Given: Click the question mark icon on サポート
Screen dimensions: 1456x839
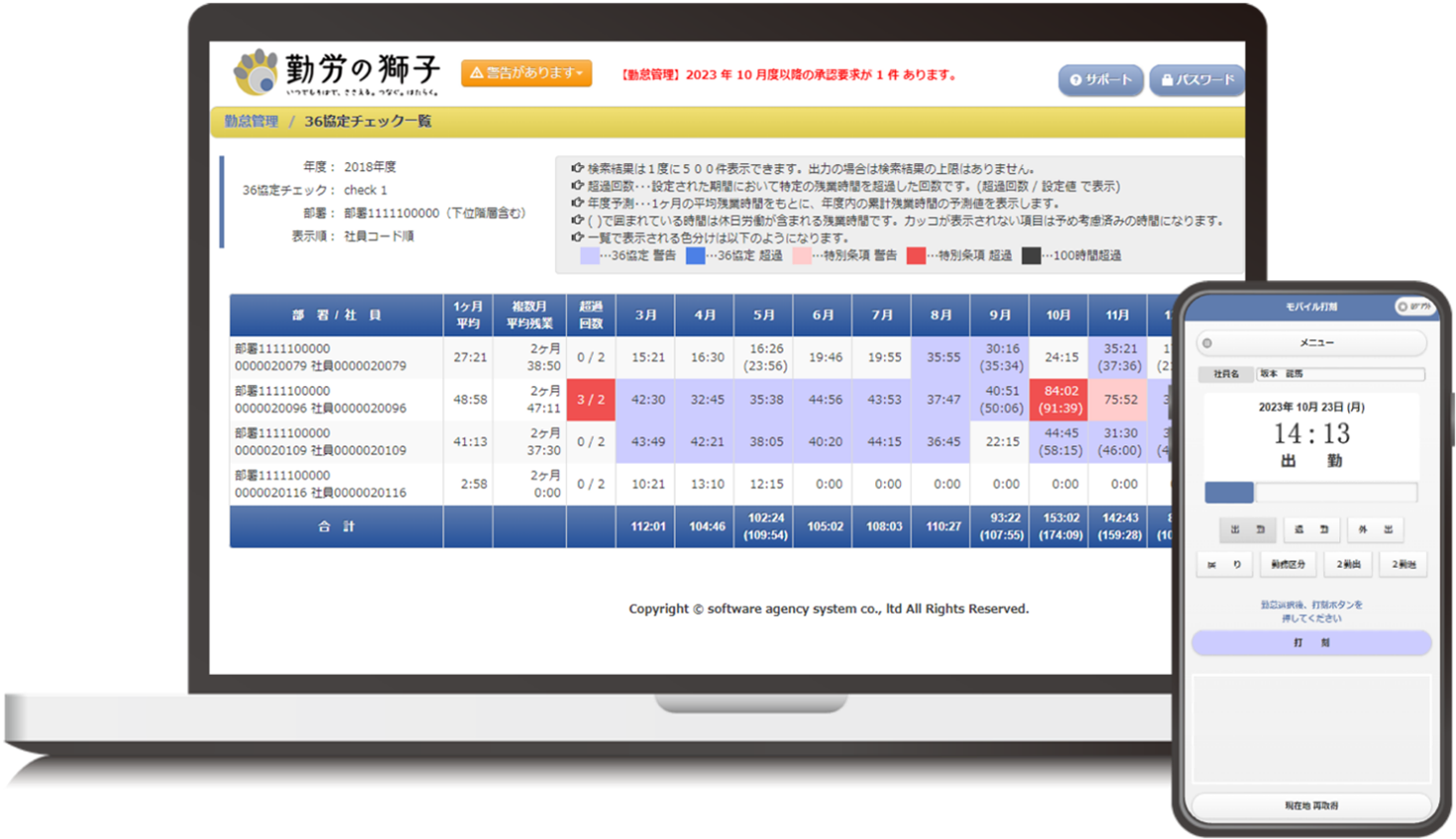Looking at the screenshot, I should pos(1074,80).
